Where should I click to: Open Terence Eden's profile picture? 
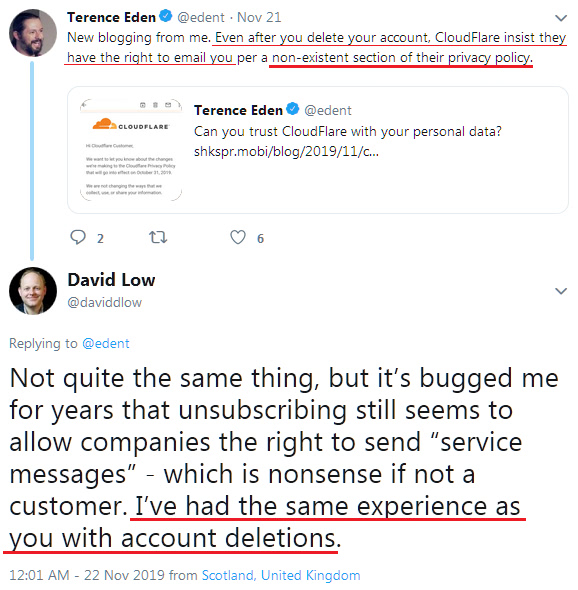33,33
